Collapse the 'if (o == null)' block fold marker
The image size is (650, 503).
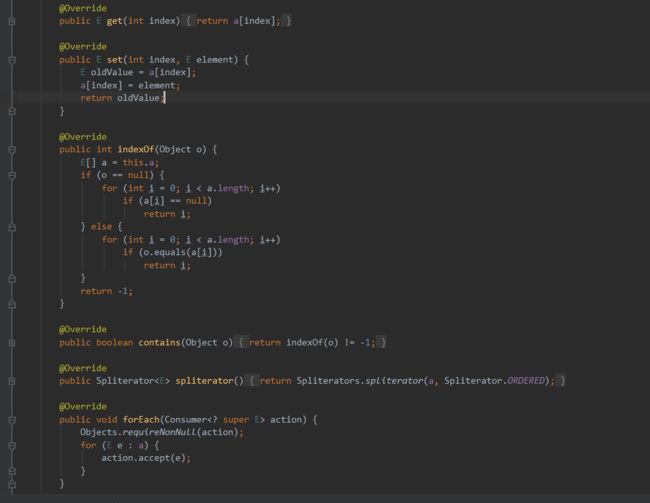(x=12, y=175)
